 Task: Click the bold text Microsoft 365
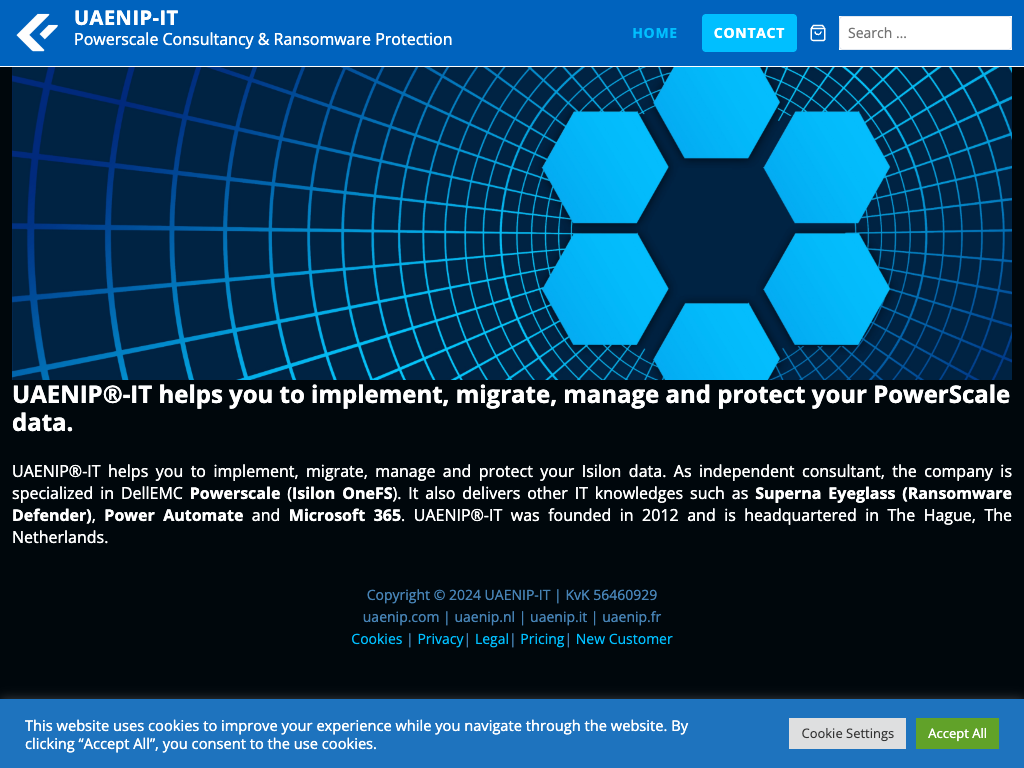[345, 515]
